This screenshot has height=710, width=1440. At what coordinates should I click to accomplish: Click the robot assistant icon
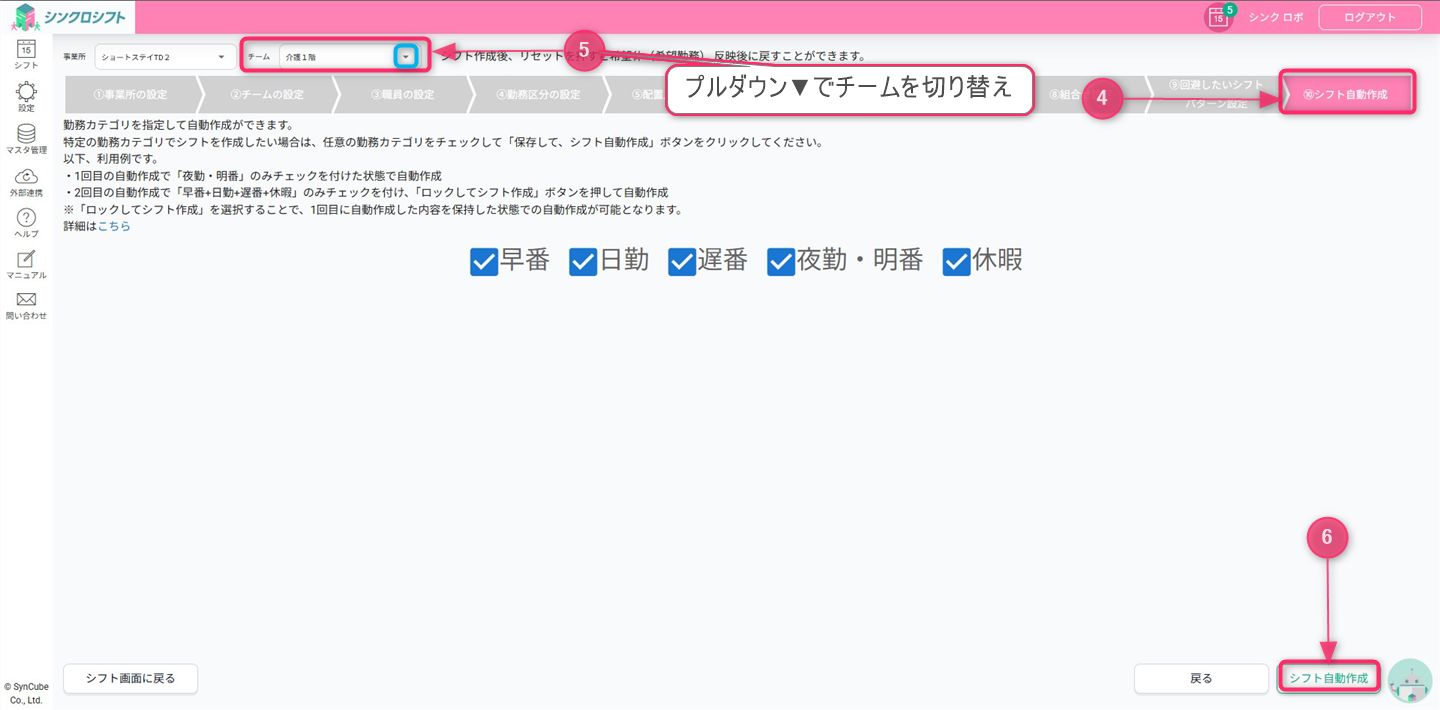tap(1410, 680)
